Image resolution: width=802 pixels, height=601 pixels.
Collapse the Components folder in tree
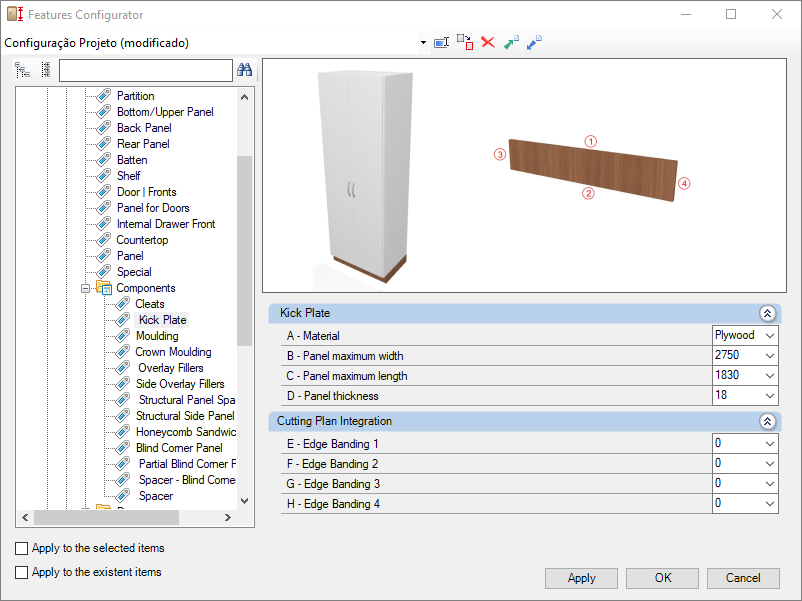click(85, 288)
